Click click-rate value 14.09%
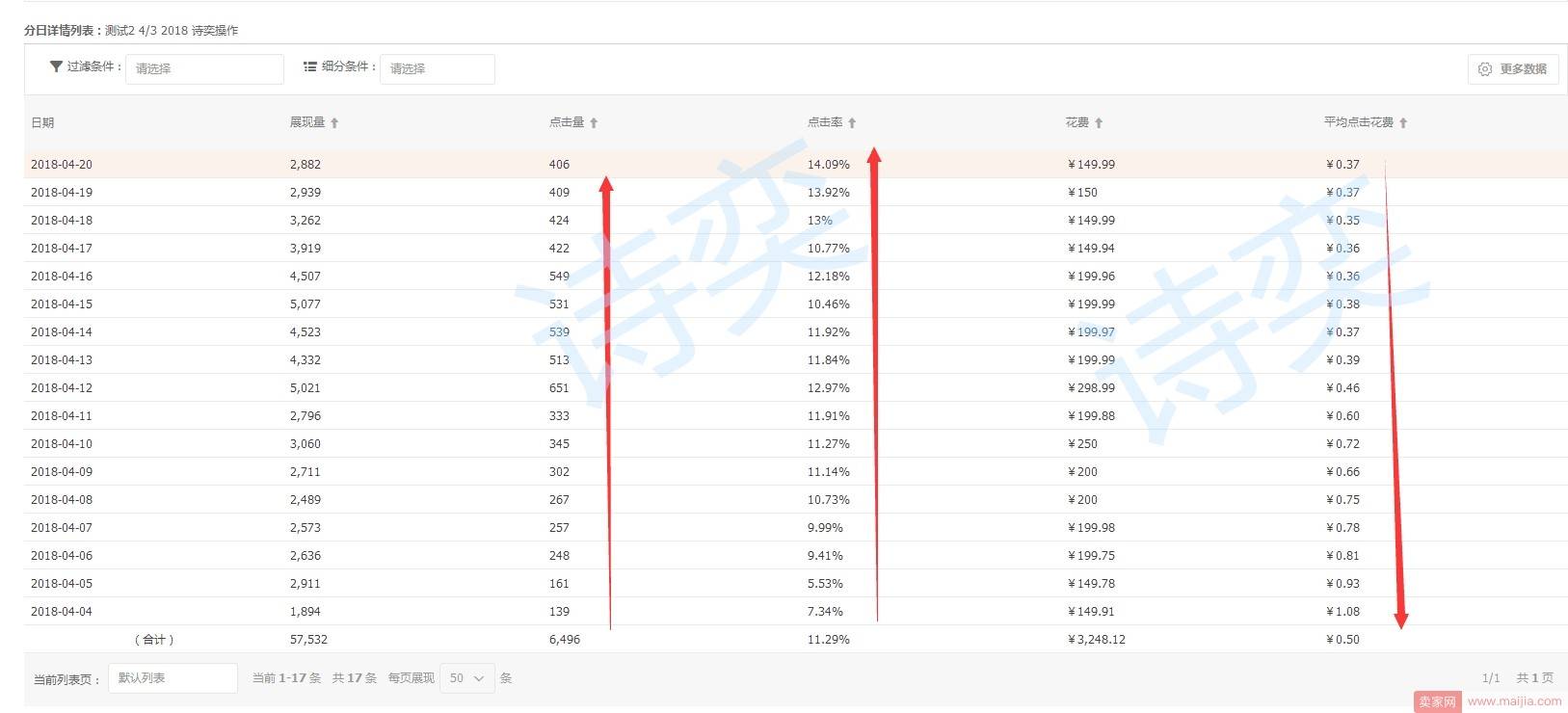Image resolution: width=1568 pixels, height=713 pixels. click(829, 165)
